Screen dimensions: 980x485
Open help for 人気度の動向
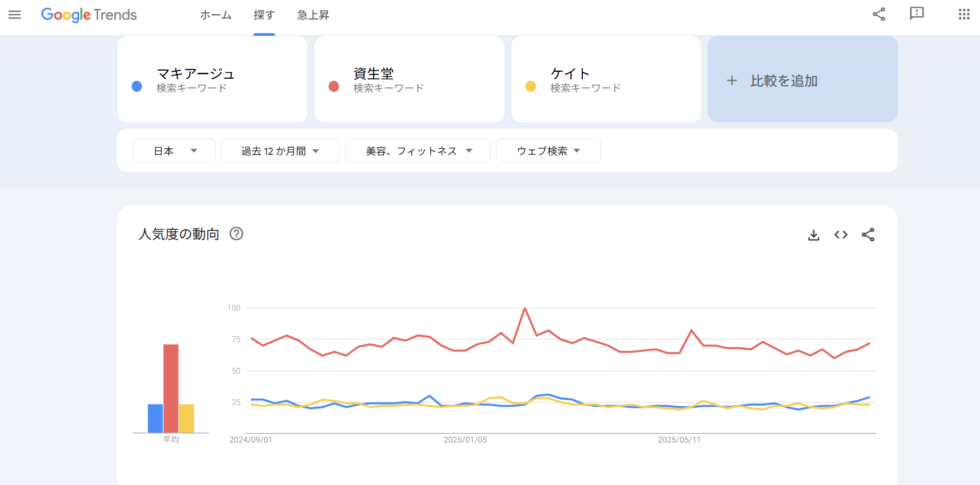[x=236, y=234]
